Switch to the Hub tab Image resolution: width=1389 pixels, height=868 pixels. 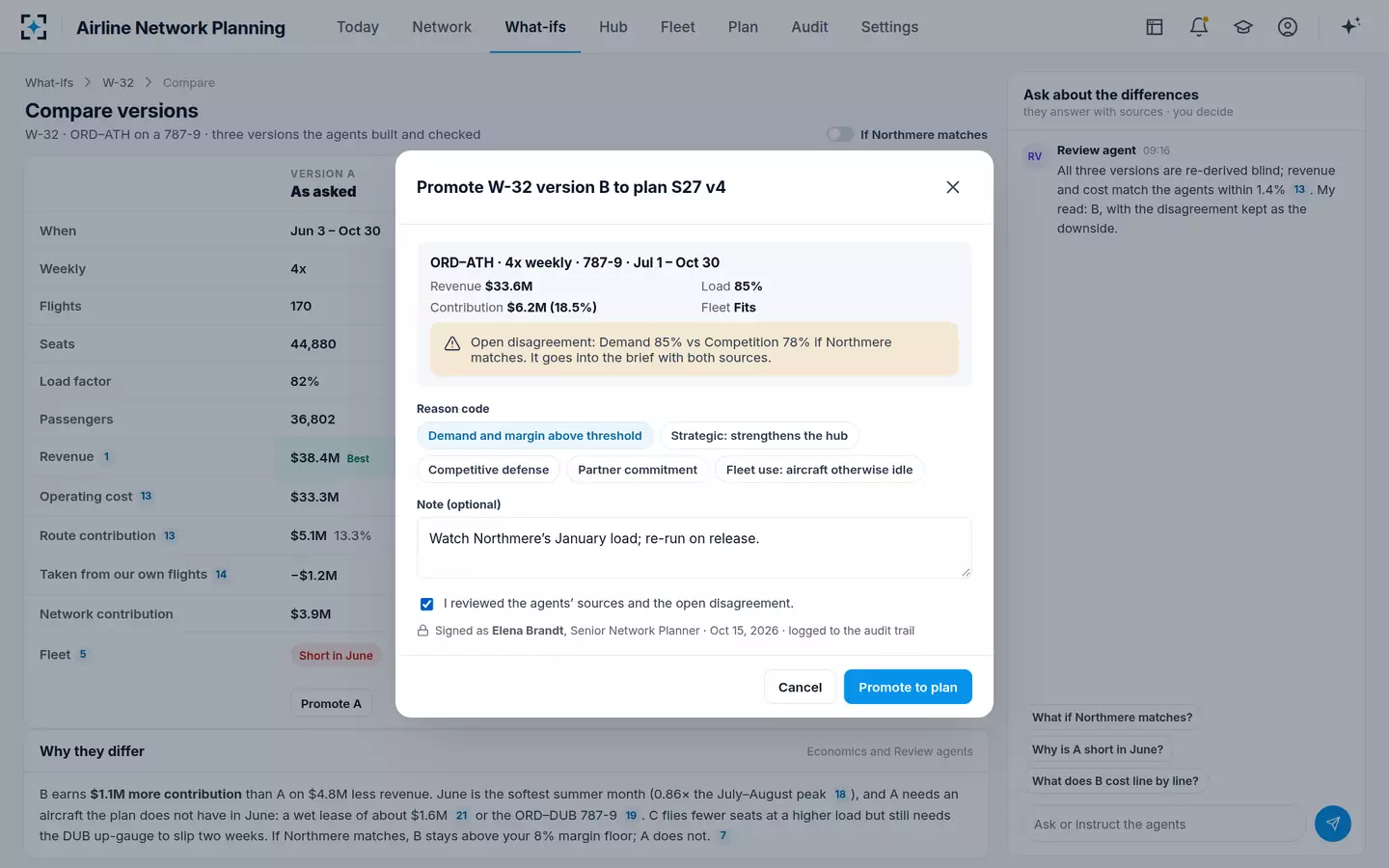pos(613,27)
